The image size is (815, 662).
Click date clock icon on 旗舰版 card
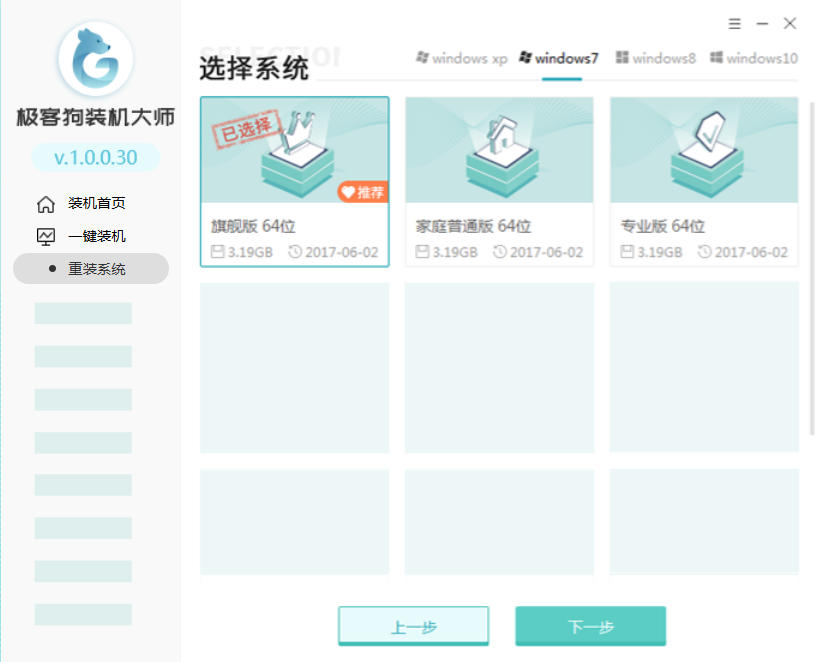[295, 252]
